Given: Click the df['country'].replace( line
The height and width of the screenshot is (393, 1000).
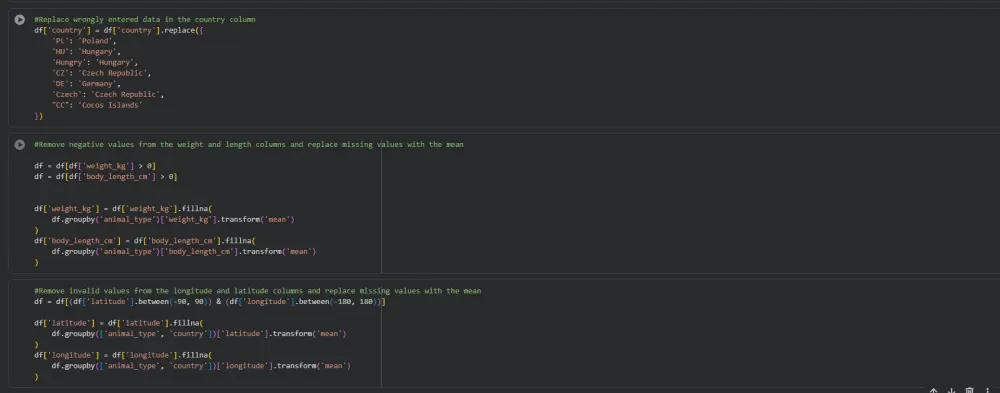Looking at the screenshot, I should [x=119, y=30].
